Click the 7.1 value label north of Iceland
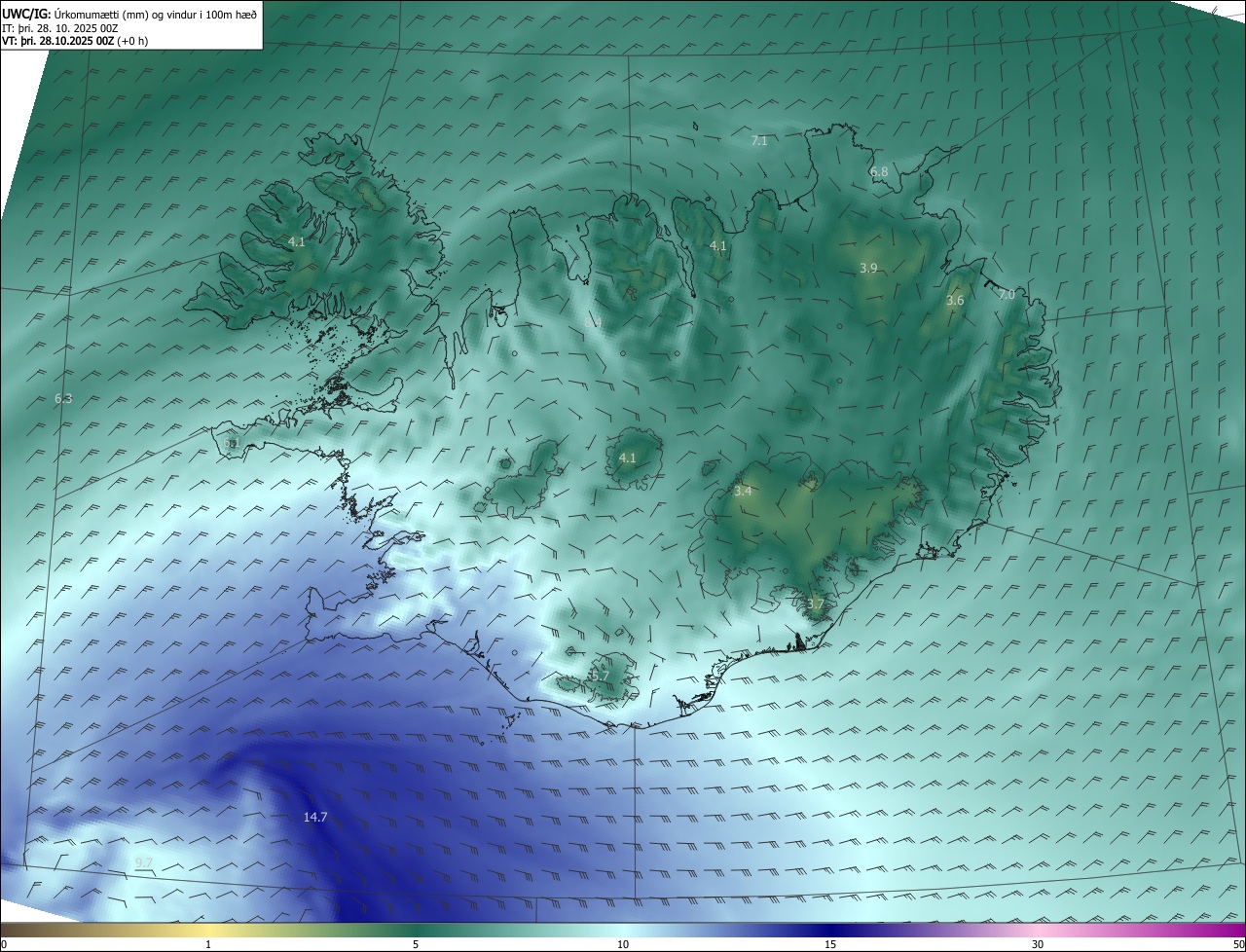The image size is (1246, 952). (x=759, y=141)
